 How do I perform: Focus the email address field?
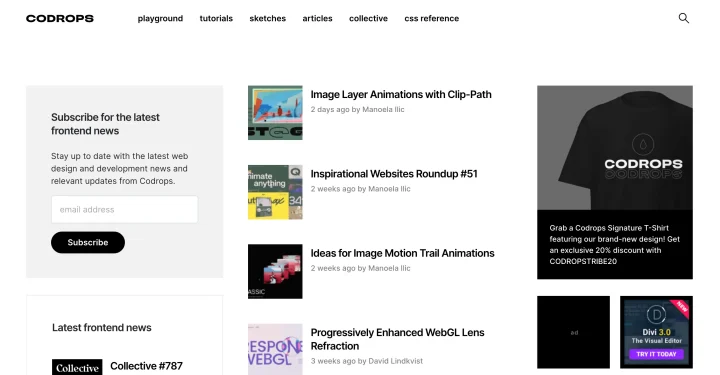124,209
